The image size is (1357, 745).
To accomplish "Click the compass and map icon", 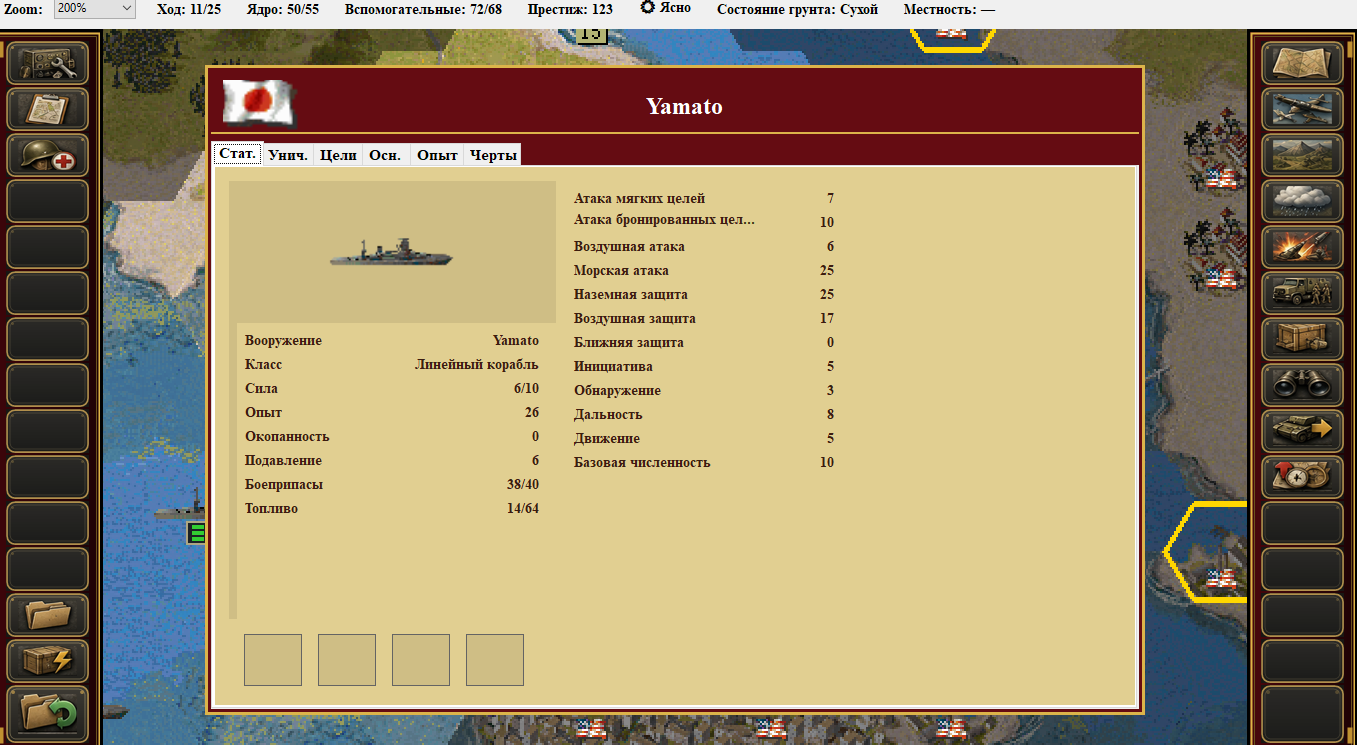I will point(1302,477).
